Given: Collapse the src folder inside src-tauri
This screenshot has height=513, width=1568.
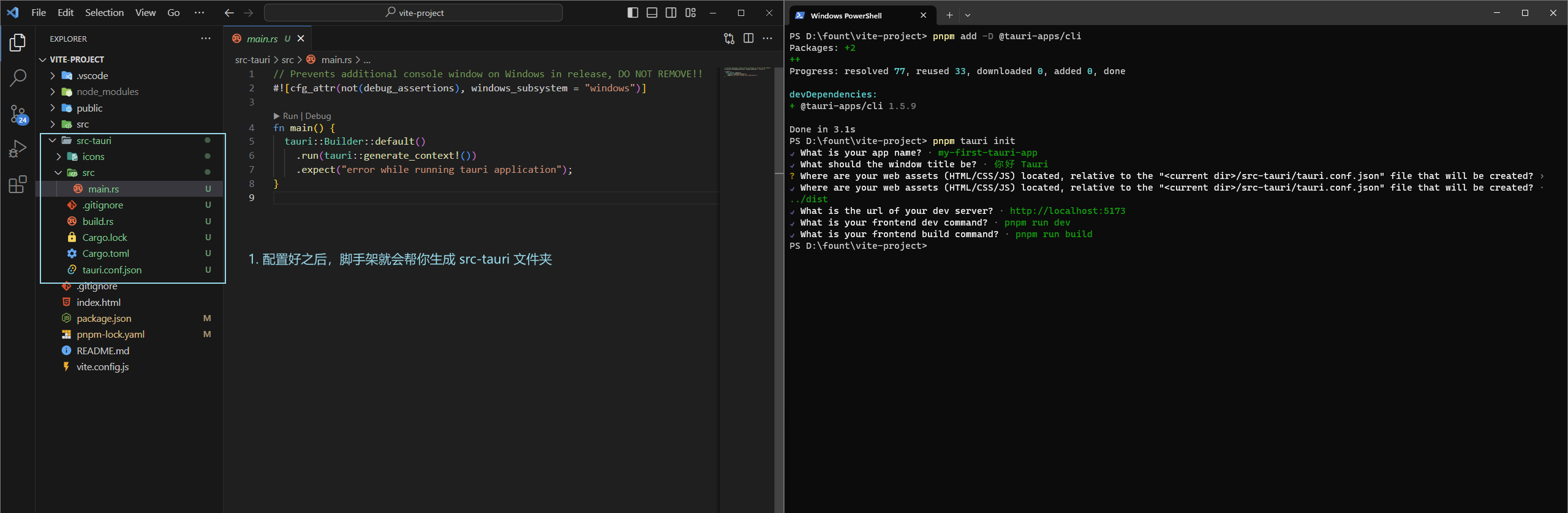Looking at the screenshot, I should click(x=130, y=172).
